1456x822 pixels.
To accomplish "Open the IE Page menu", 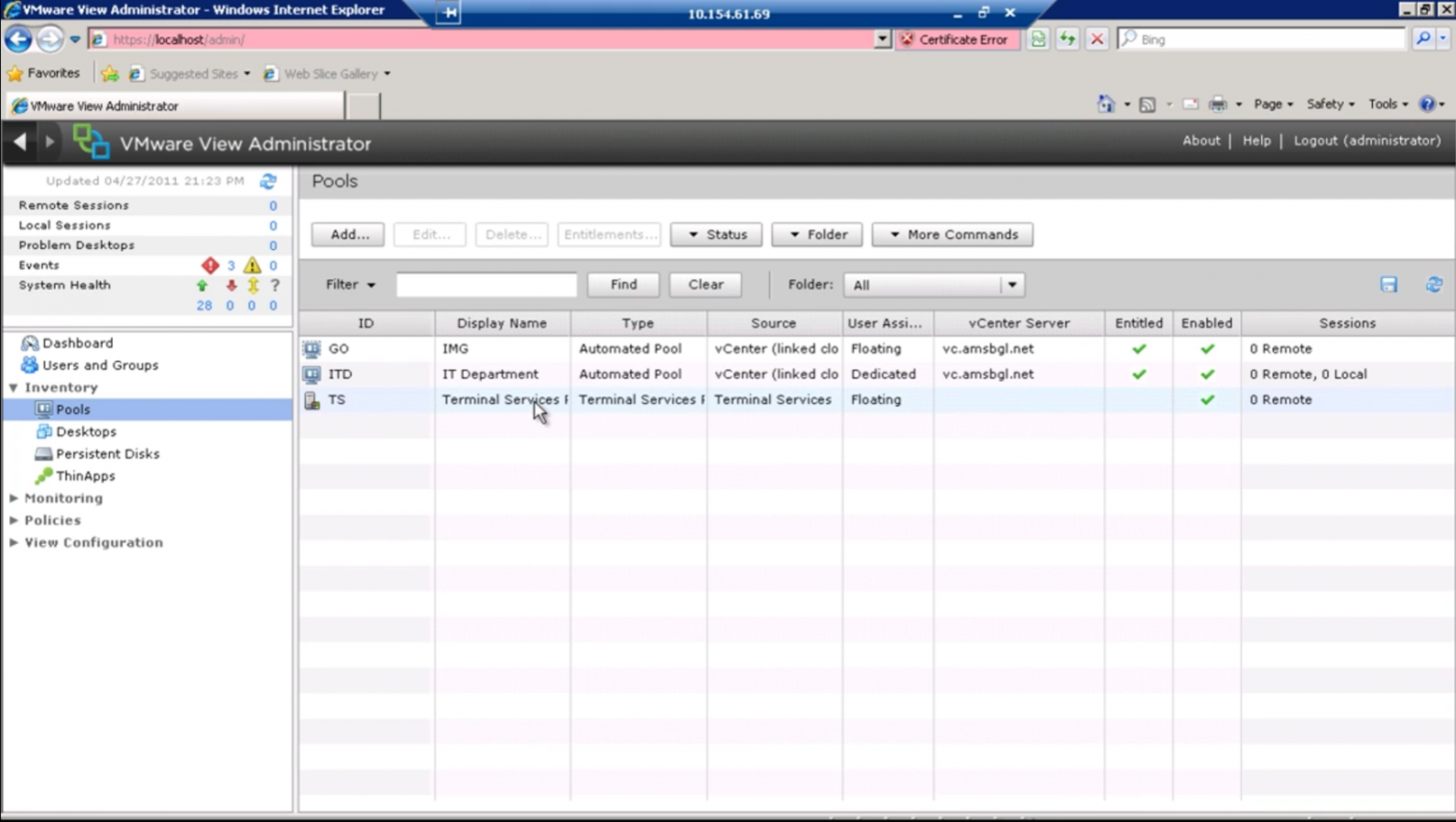I will (1273, 104).
